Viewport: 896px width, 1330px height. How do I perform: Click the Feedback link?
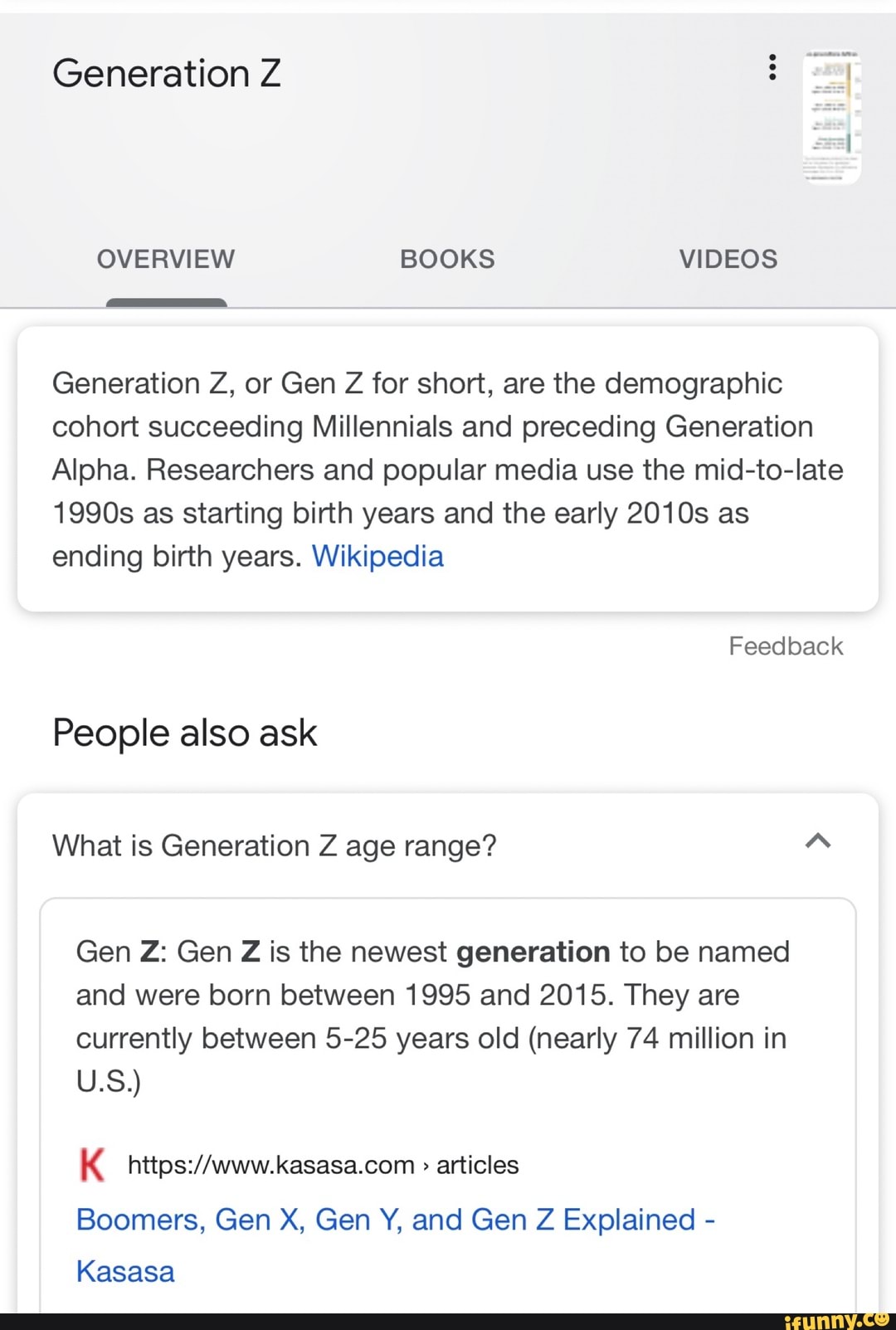coord(785,646)
